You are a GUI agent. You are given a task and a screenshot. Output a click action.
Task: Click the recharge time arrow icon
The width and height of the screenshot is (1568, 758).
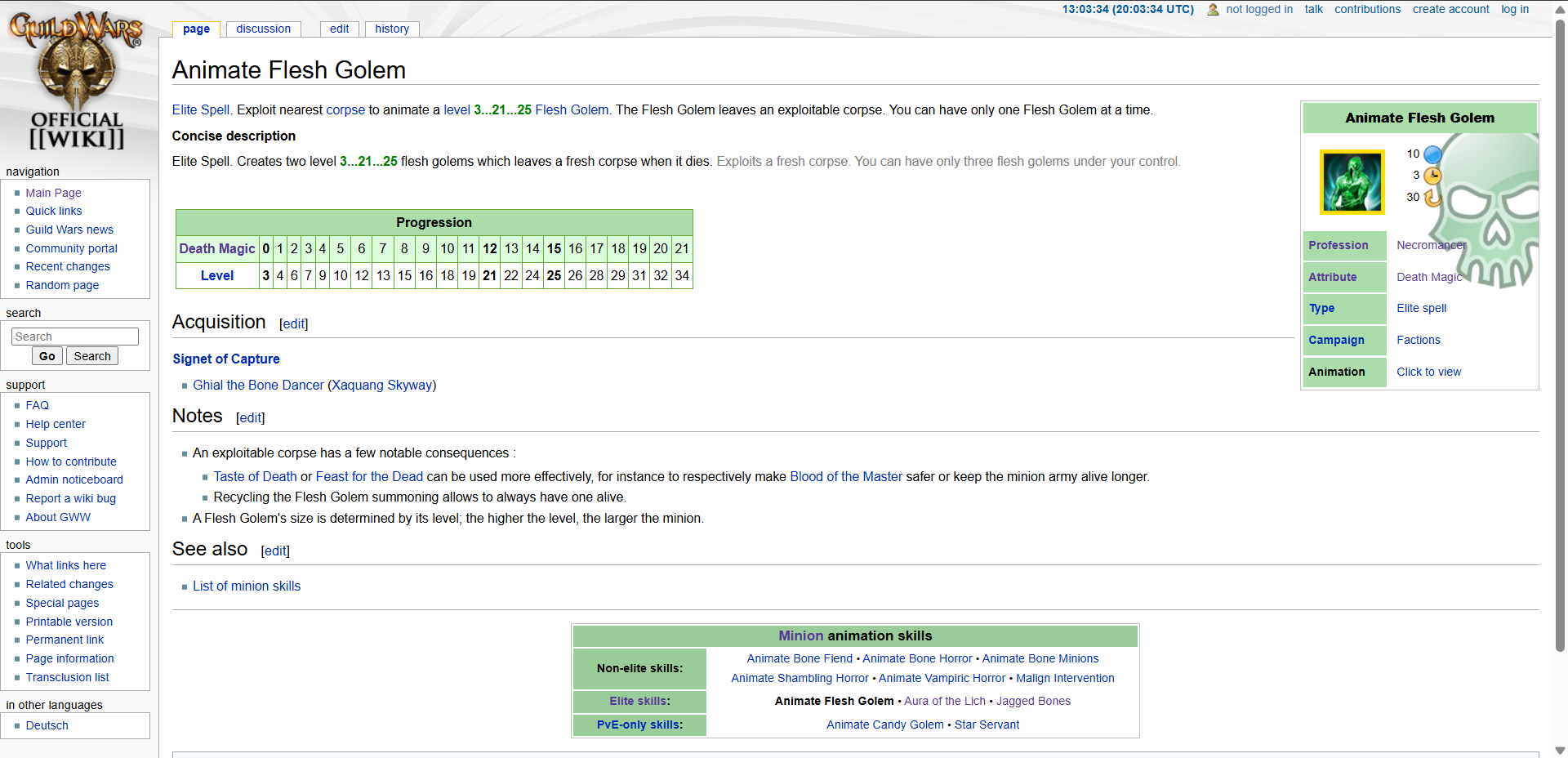(x=1432, y=198)
